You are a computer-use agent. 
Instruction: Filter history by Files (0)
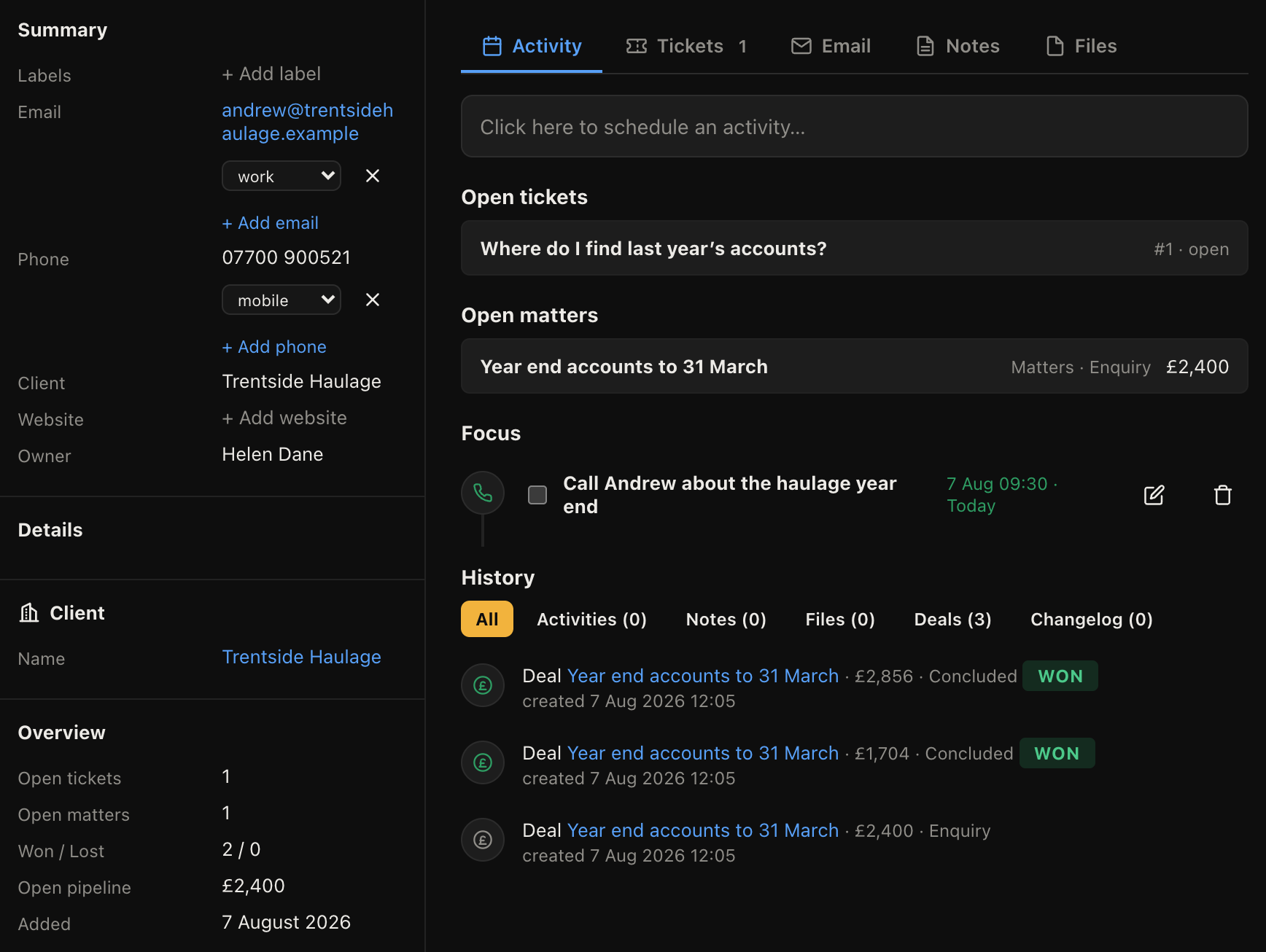tap(840, 619)
